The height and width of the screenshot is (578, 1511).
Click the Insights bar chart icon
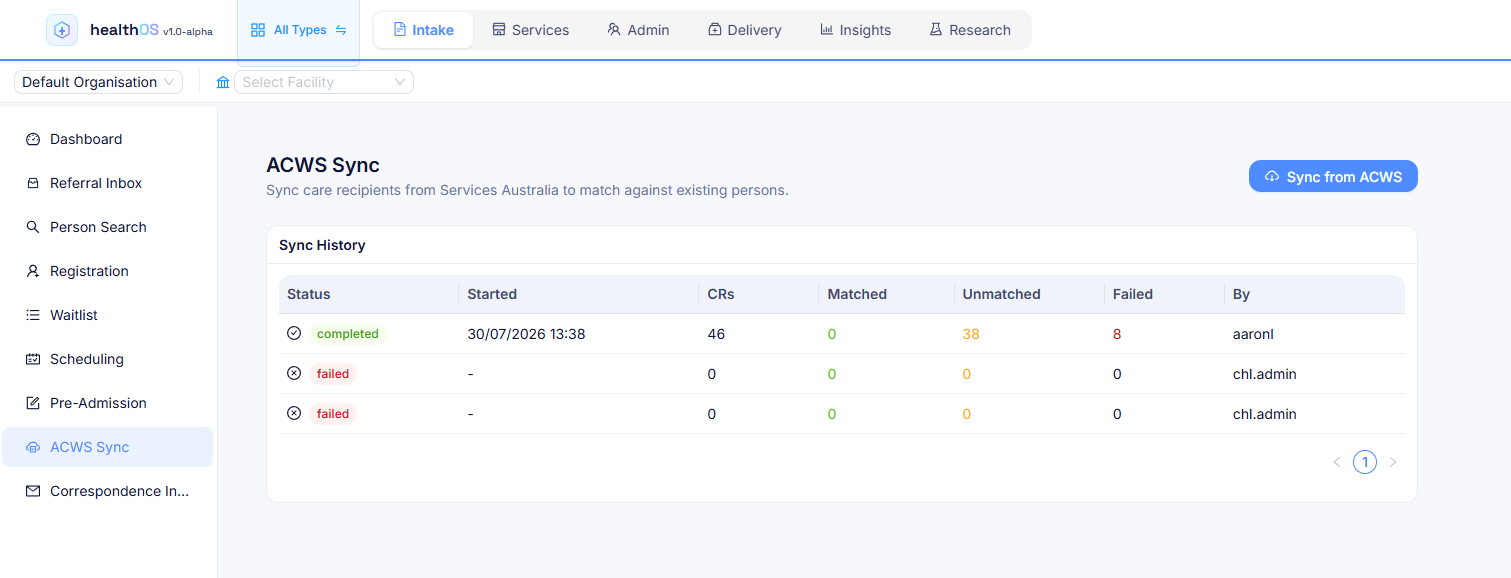(x=827, y=30)
